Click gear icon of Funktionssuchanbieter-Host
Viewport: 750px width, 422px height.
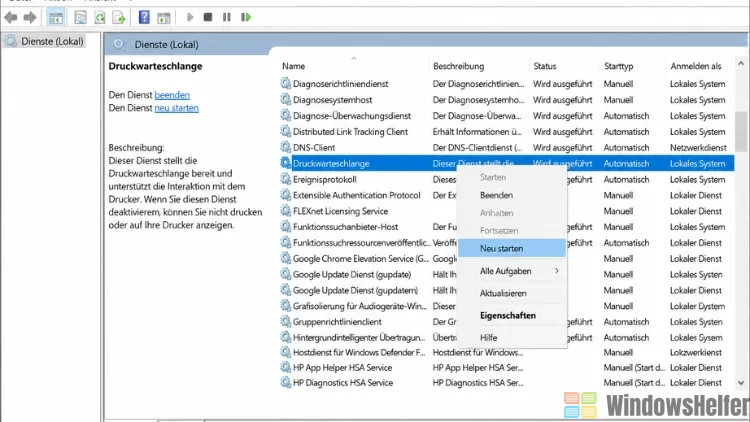(x=286, y=226)
